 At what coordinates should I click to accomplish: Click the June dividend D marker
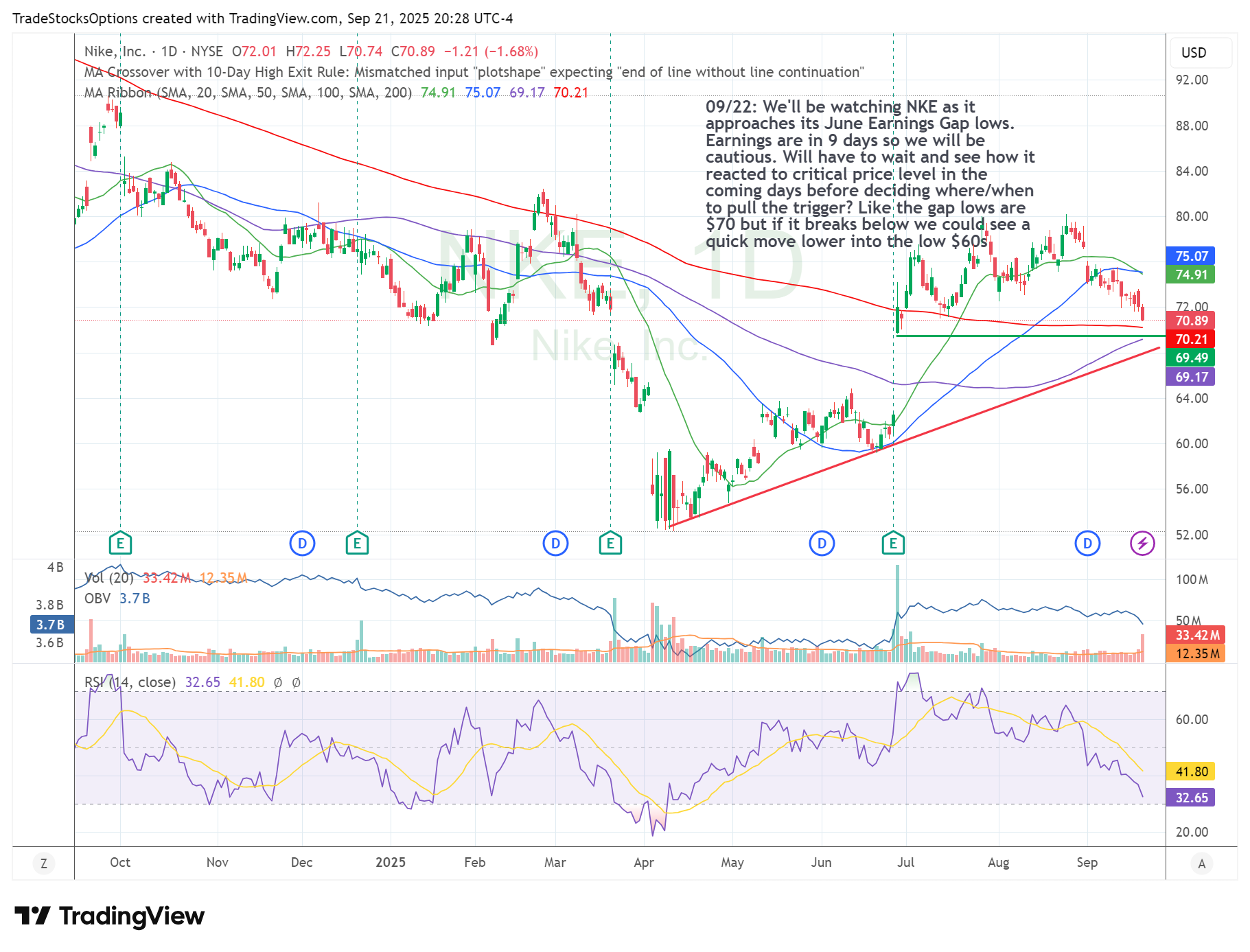coord(822,544)
